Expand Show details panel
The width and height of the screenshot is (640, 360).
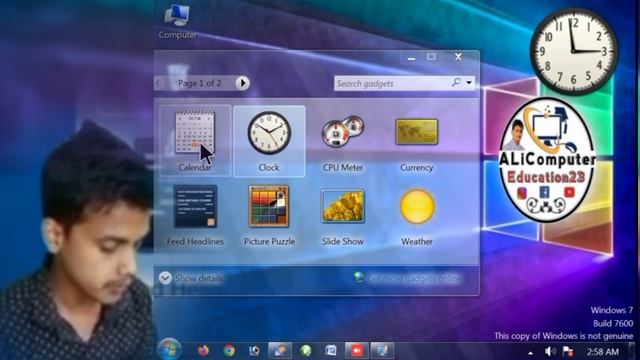click(191, 278)
